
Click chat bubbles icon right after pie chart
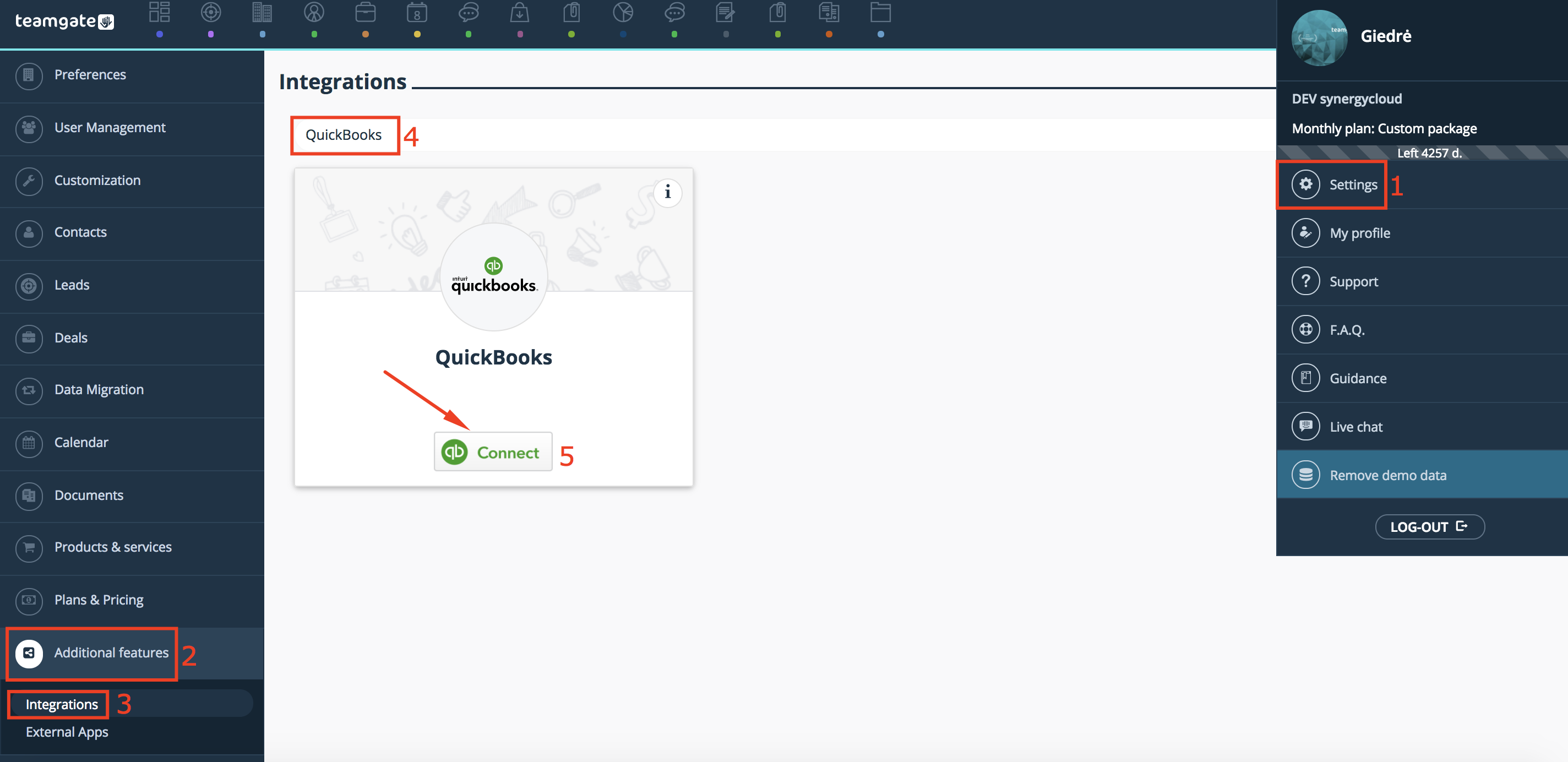coord(674,12)
